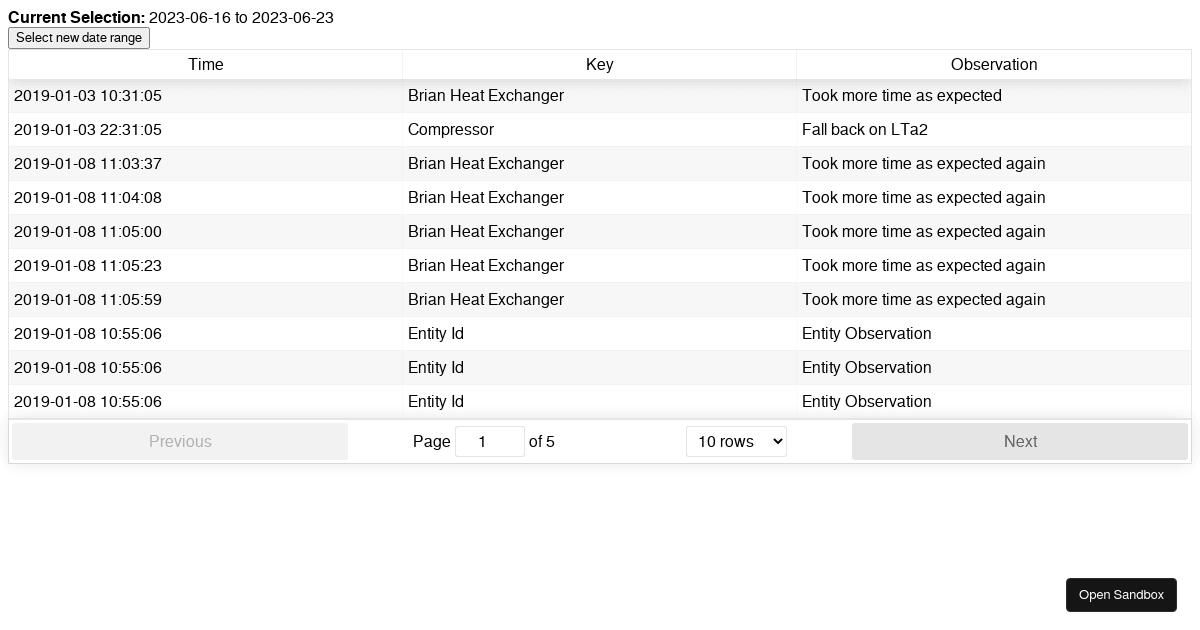Sort by the Observation column header

994,64
